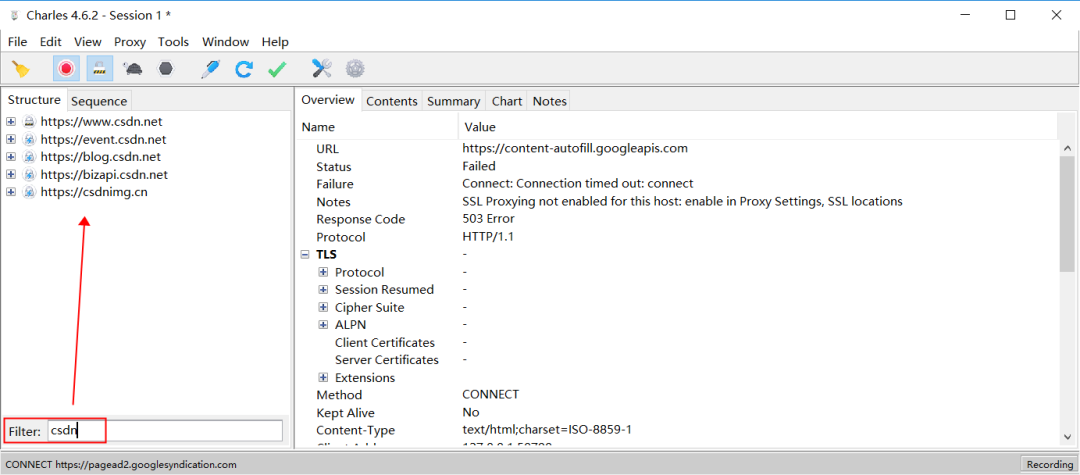The image size is (1080, 475).
Task: Click into the Filter text field
Action: tap(164, 431)
